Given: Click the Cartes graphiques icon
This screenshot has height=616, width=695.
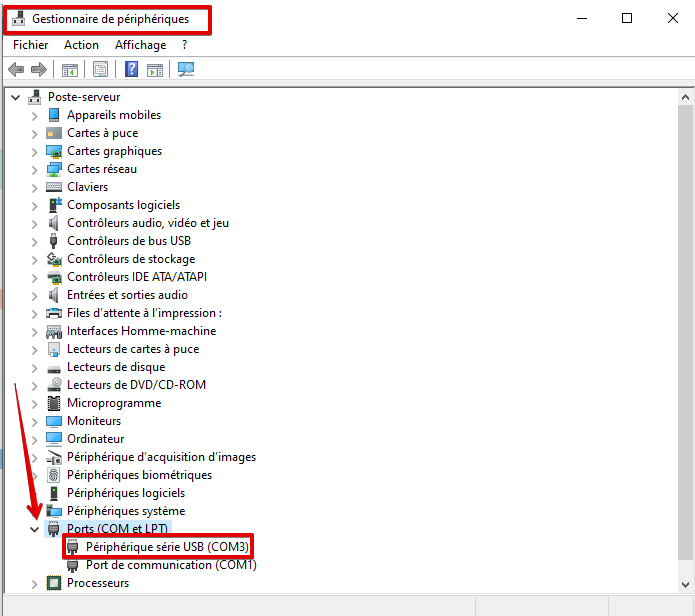Looking at the screenshot, I should [x=54, y=151].
